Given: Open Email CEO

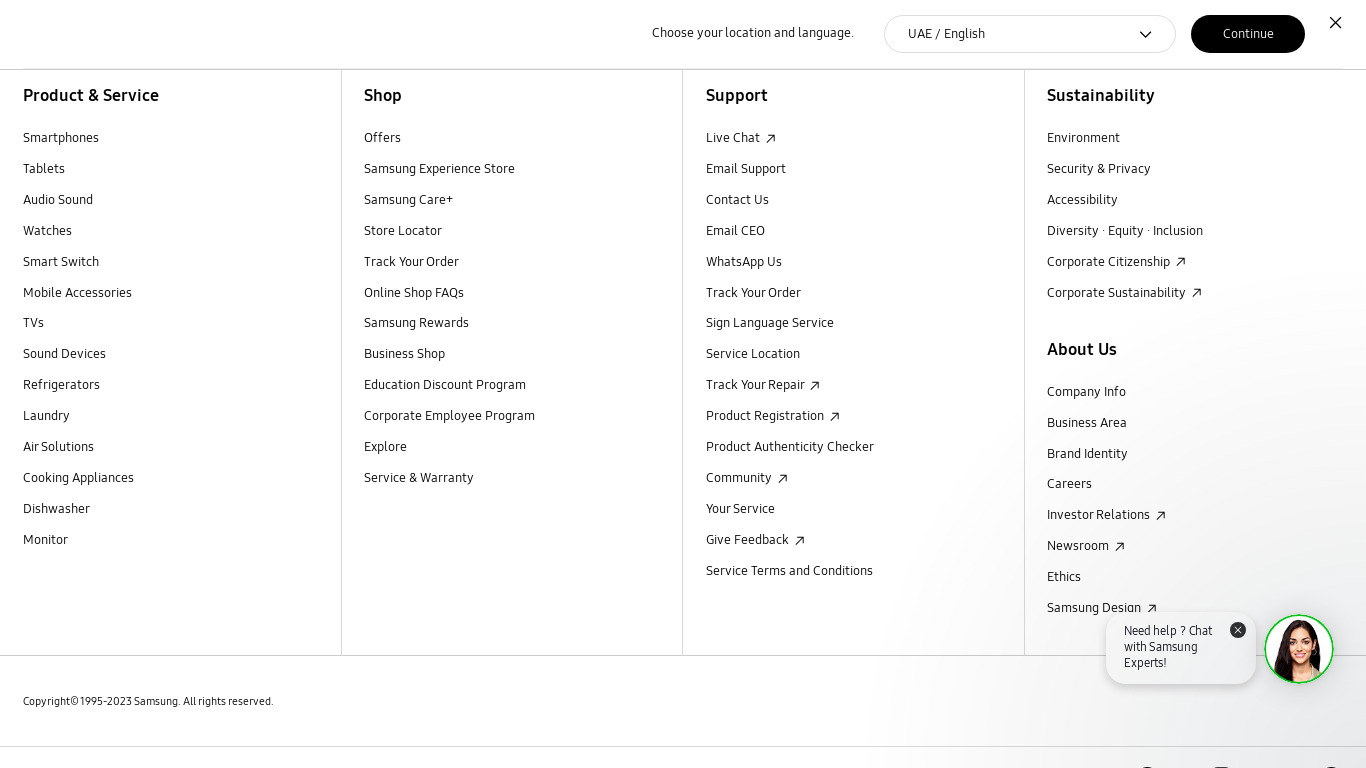Looking at the screenshot, I should tap(735, 231).
